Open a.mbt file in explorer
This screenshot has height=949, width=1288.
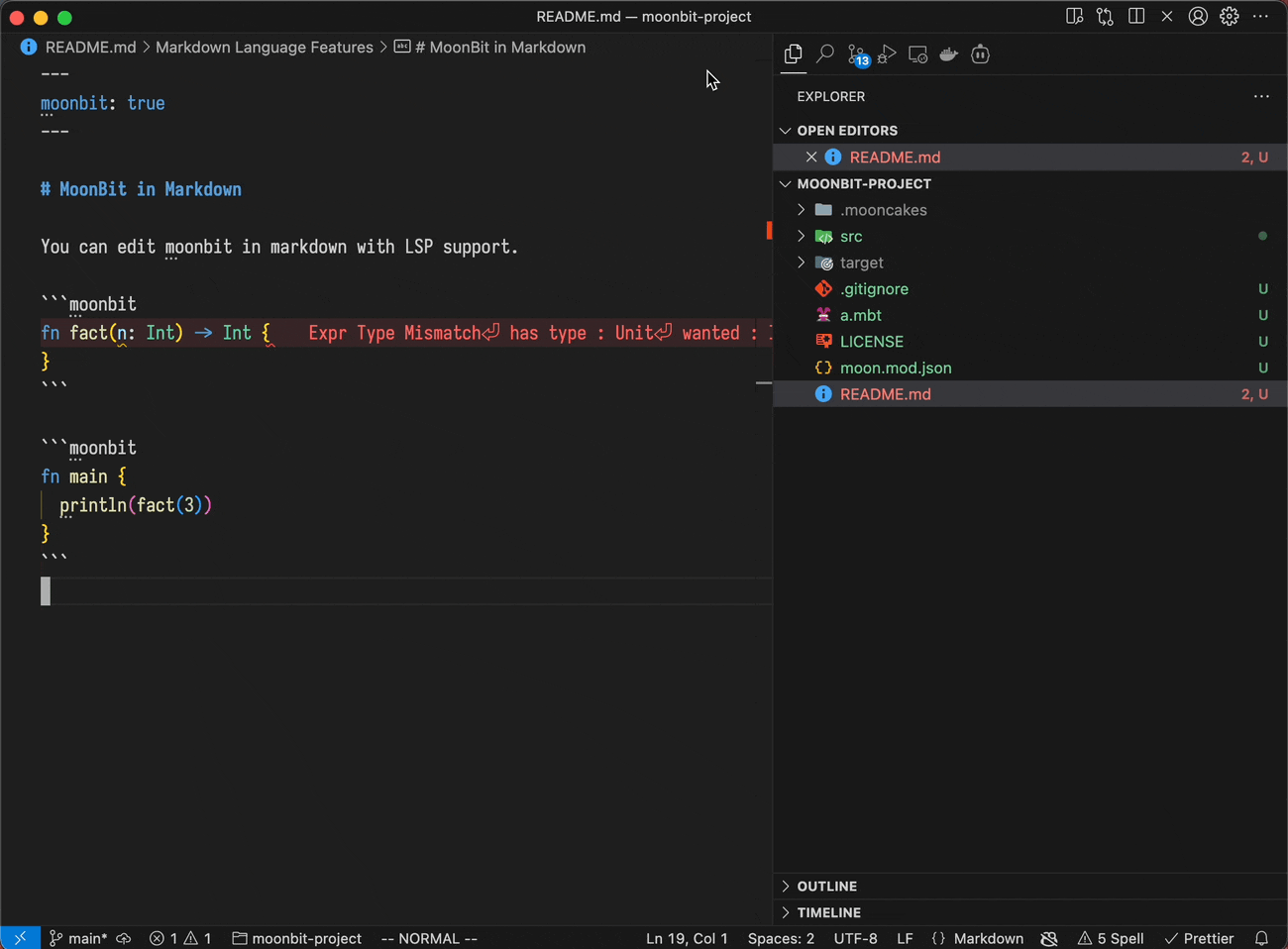click(x=860, y=315)
